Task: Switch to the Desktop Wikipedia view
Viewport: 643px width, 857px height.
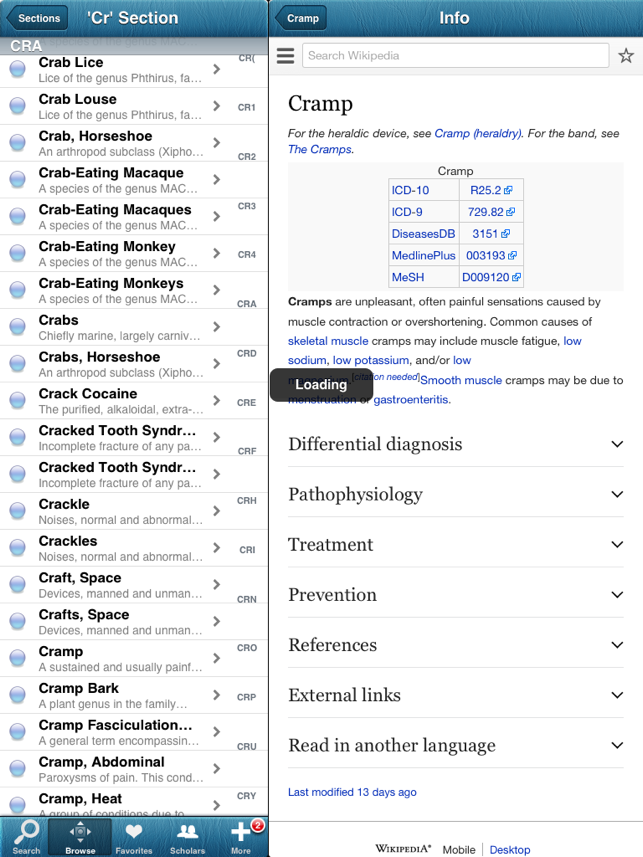Action: (x=510, y=849)
